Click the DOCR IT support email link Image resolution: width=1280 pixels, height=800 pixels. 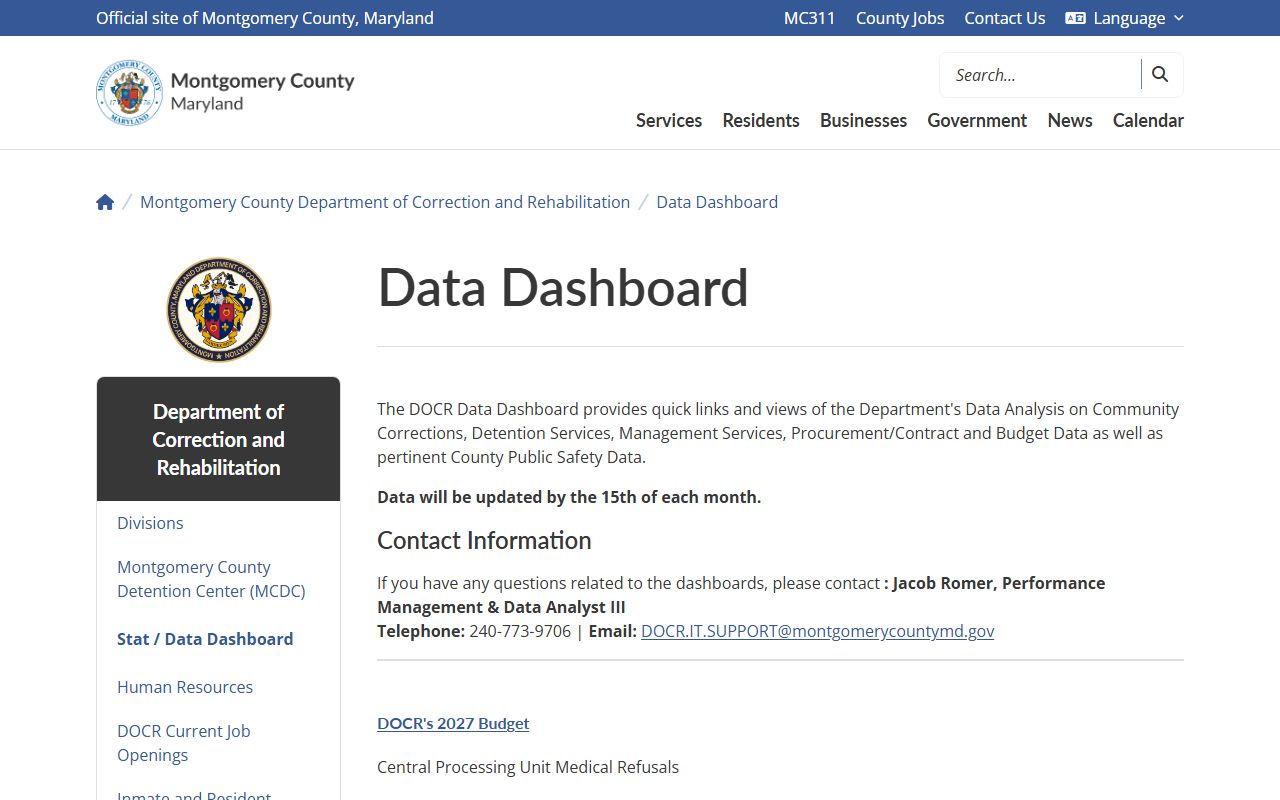tap(818, 631)
